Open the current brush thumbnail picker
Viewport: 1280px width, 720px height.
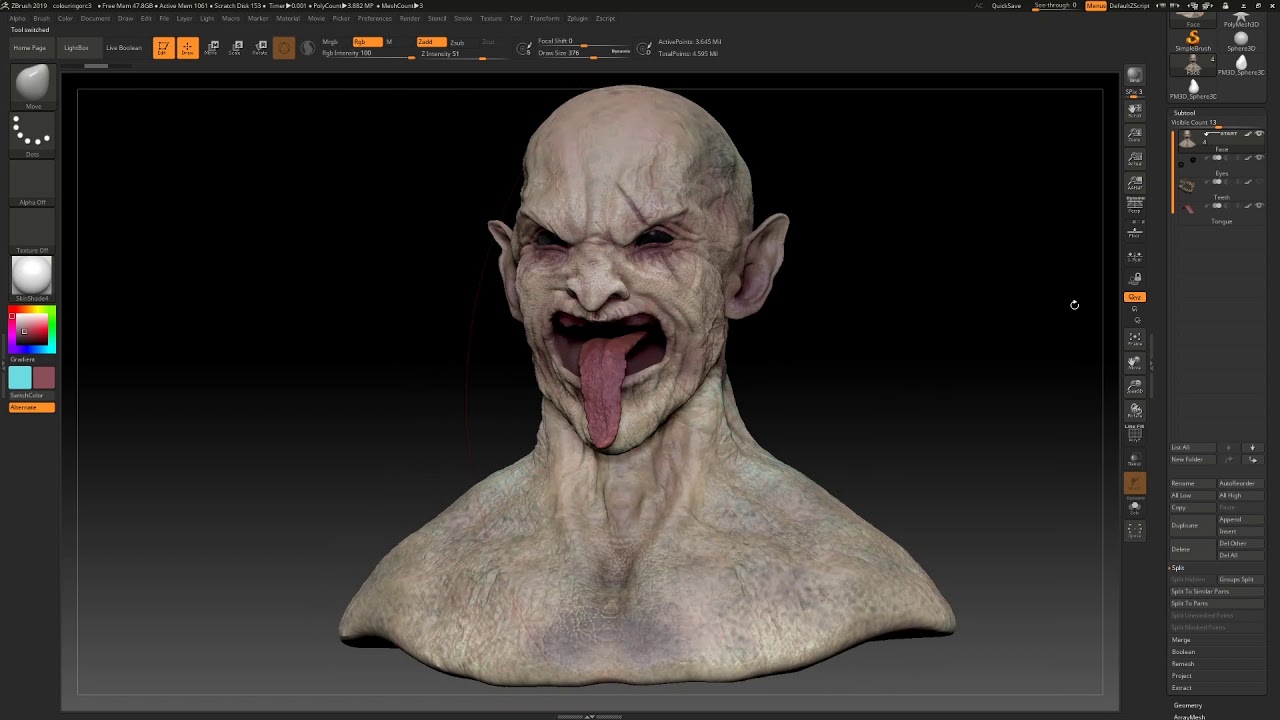coord(32,86)
